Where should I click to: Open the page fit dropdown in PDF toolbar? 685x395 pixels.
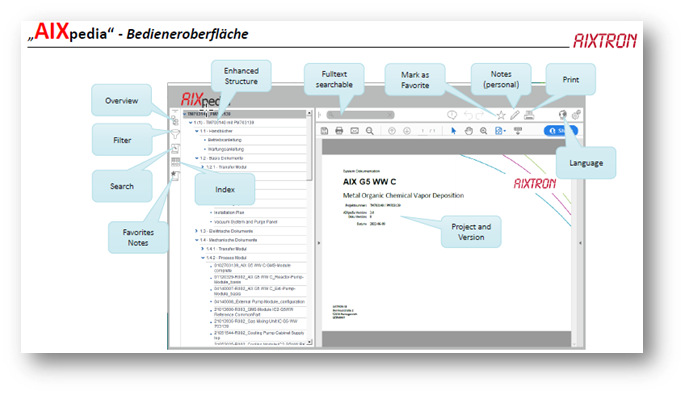click(x=500, y=131)
